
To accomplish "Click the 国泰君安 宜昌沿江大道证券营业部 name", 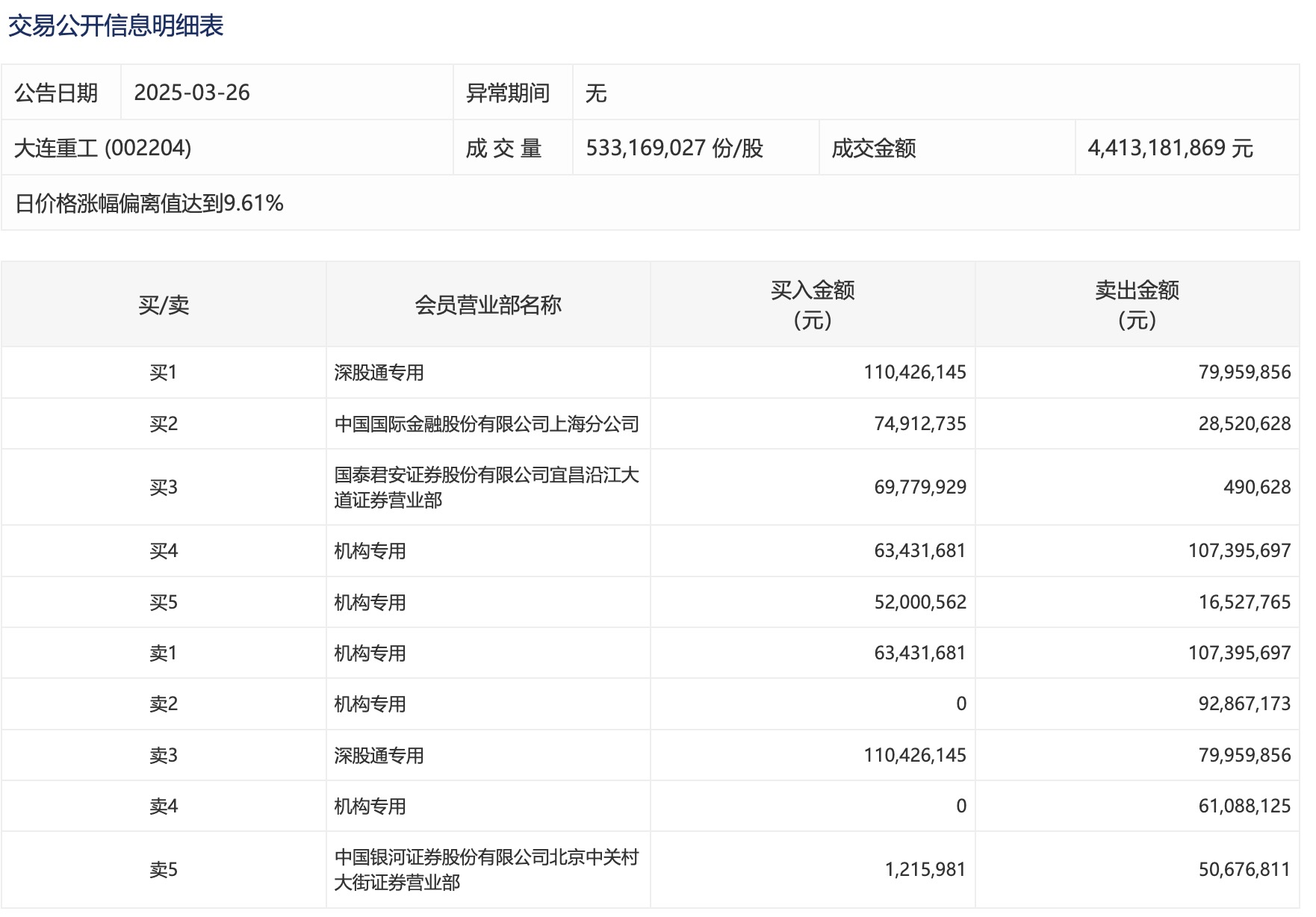I will [490, 486].
